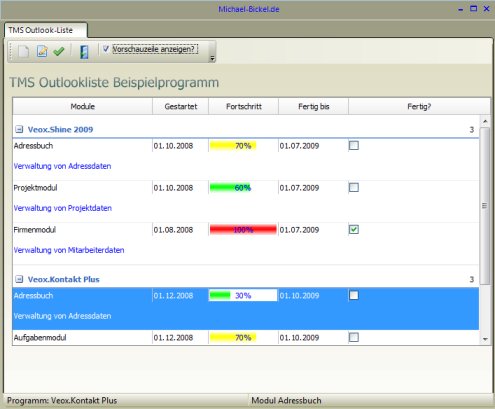Click the red 100% Firmenmodul progress bar
The image size is (495, 409).
pos(243,229)
